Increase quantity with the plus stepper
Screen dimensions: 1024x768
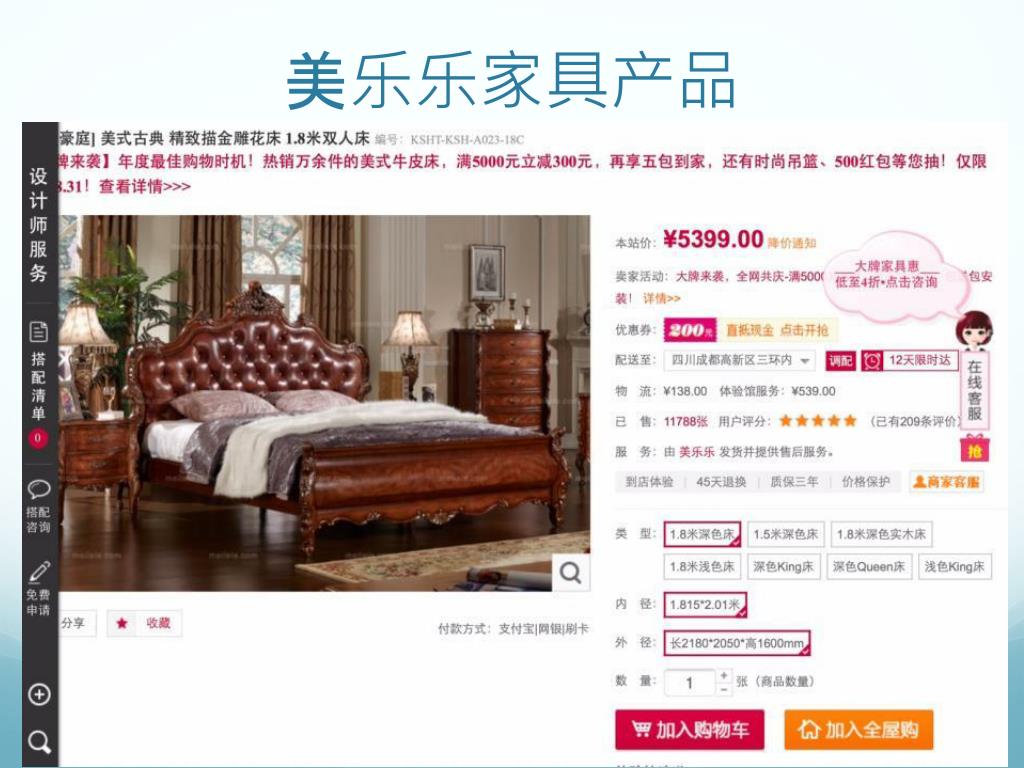point(724,675)
